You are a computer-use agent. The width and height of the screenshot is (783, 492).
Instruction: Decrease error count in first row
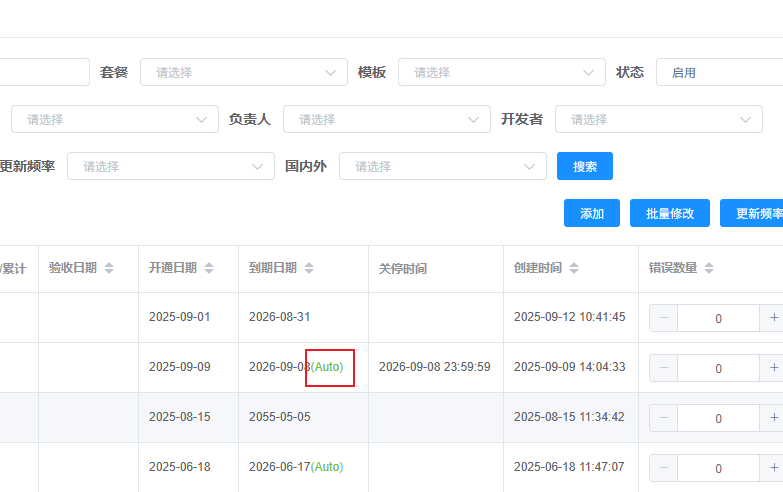(x=663, y=318)
